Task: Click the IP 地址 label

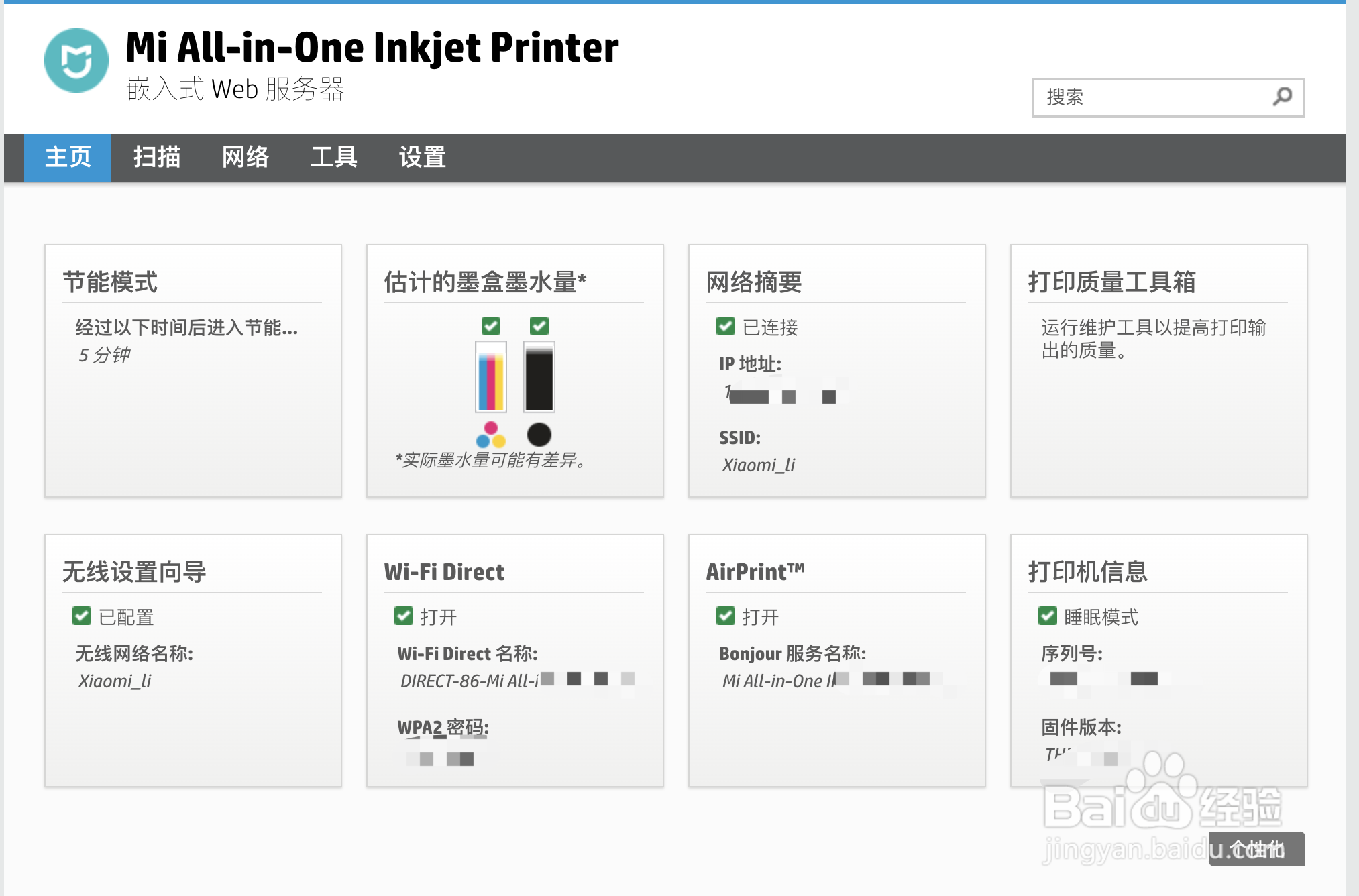Action: 750,364
